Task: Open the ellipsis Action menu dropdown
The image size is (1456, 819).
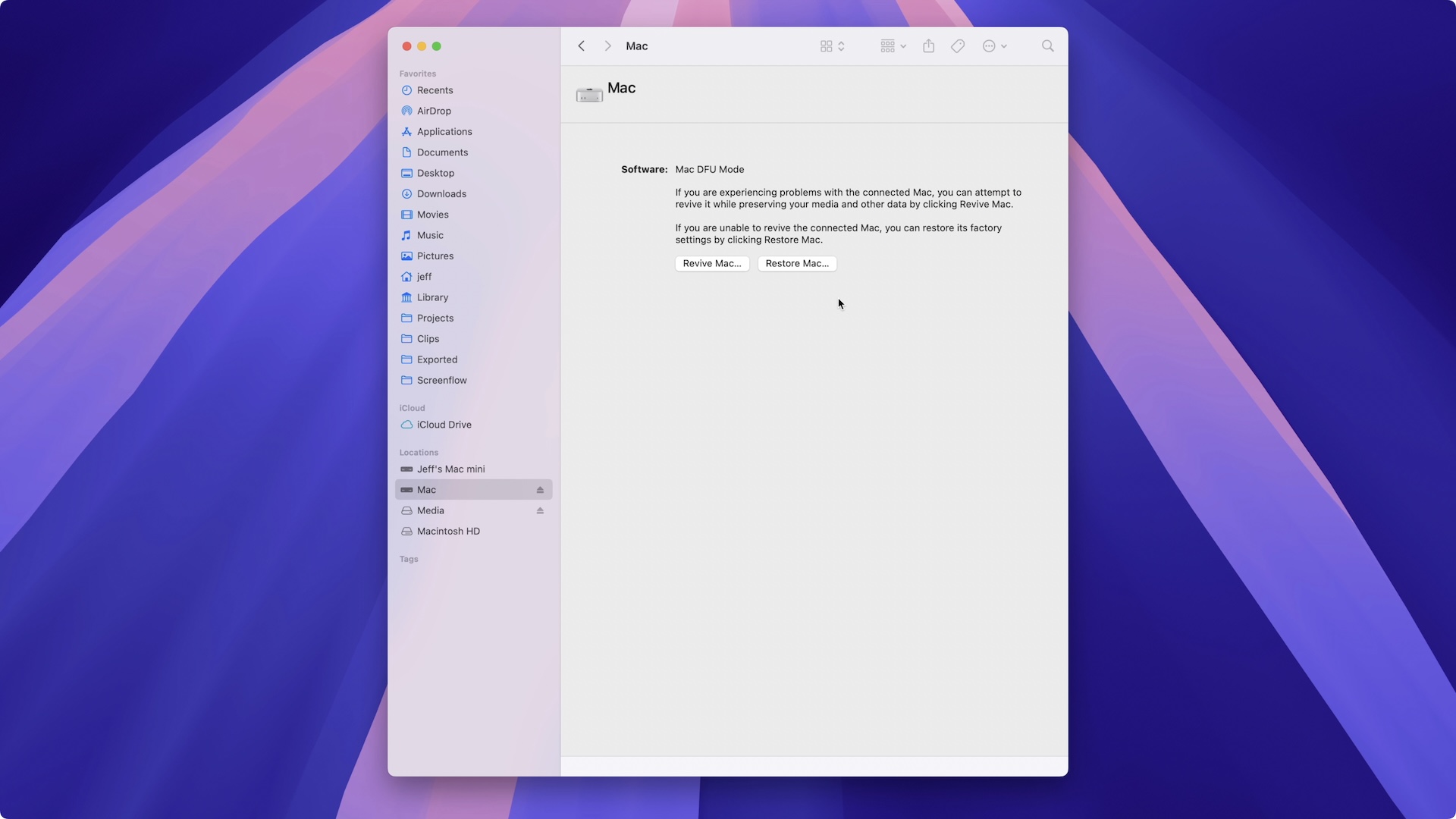Action: (x=994, y=46)
